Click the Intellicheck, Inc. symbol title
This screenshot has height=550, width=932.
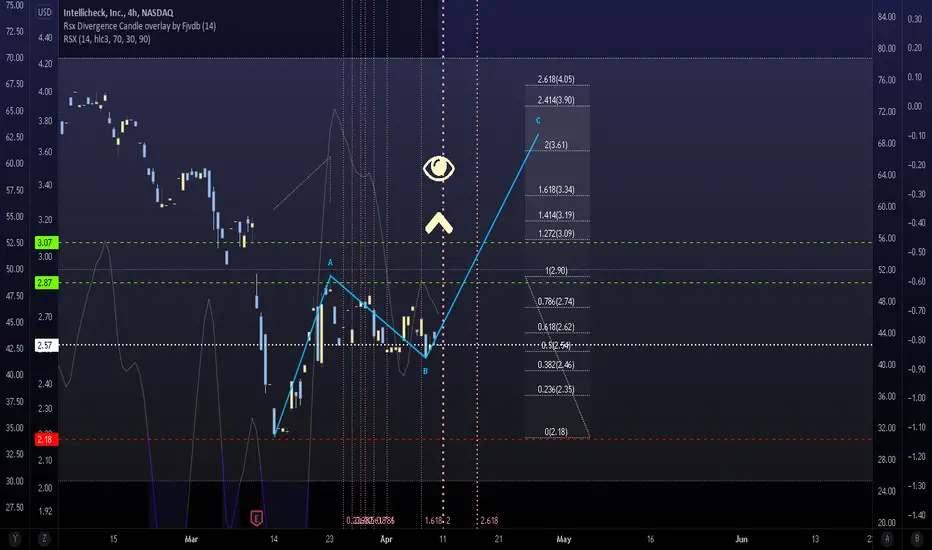pos(118,12)
